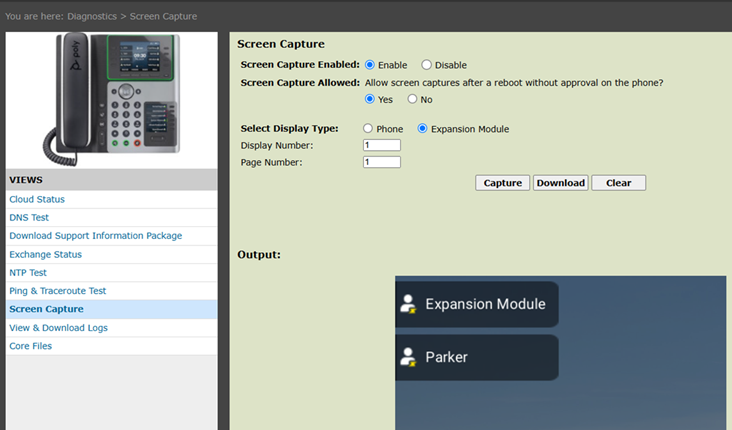Click the Download button

coord(561,183)
